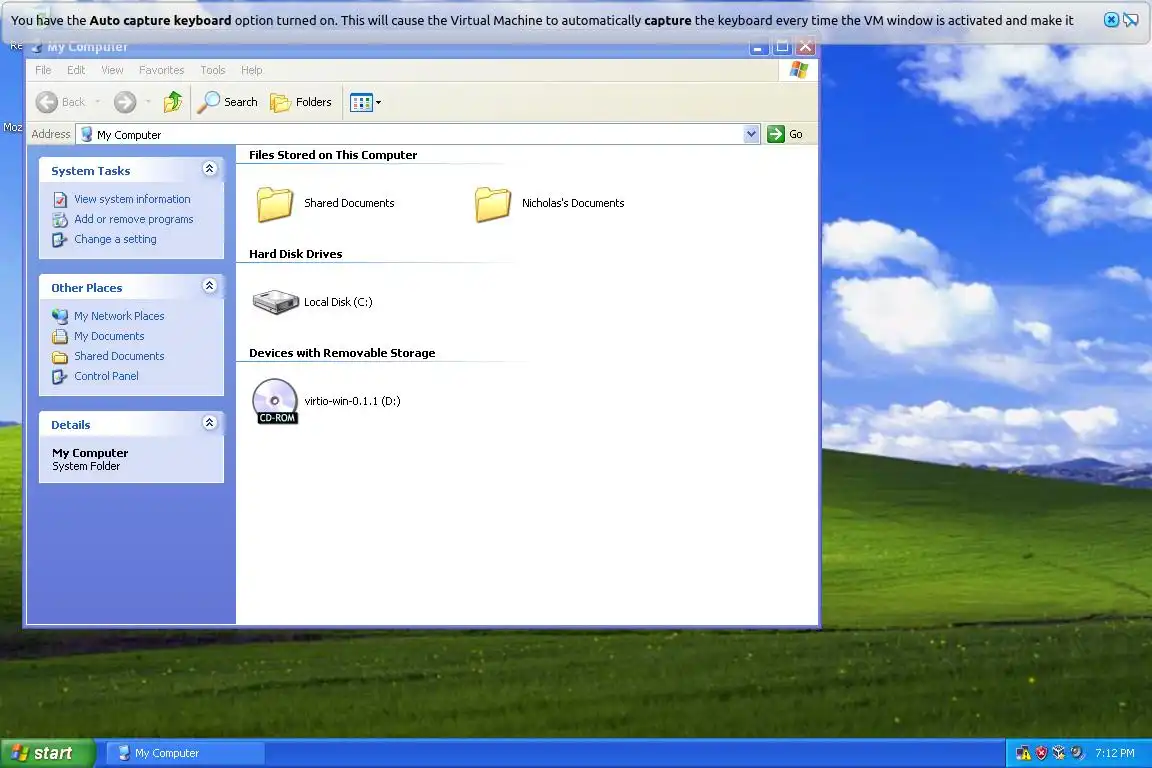The width and height of the screenshot is (1152, 768).
Task: Collapse the System Tasks panel
Action: point(209,169)
